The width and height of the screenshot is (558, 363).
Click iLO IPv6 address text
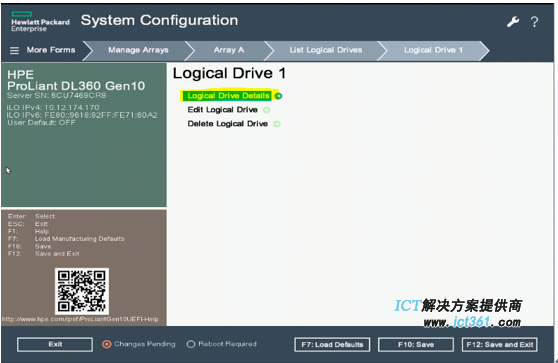pos(82,115)
